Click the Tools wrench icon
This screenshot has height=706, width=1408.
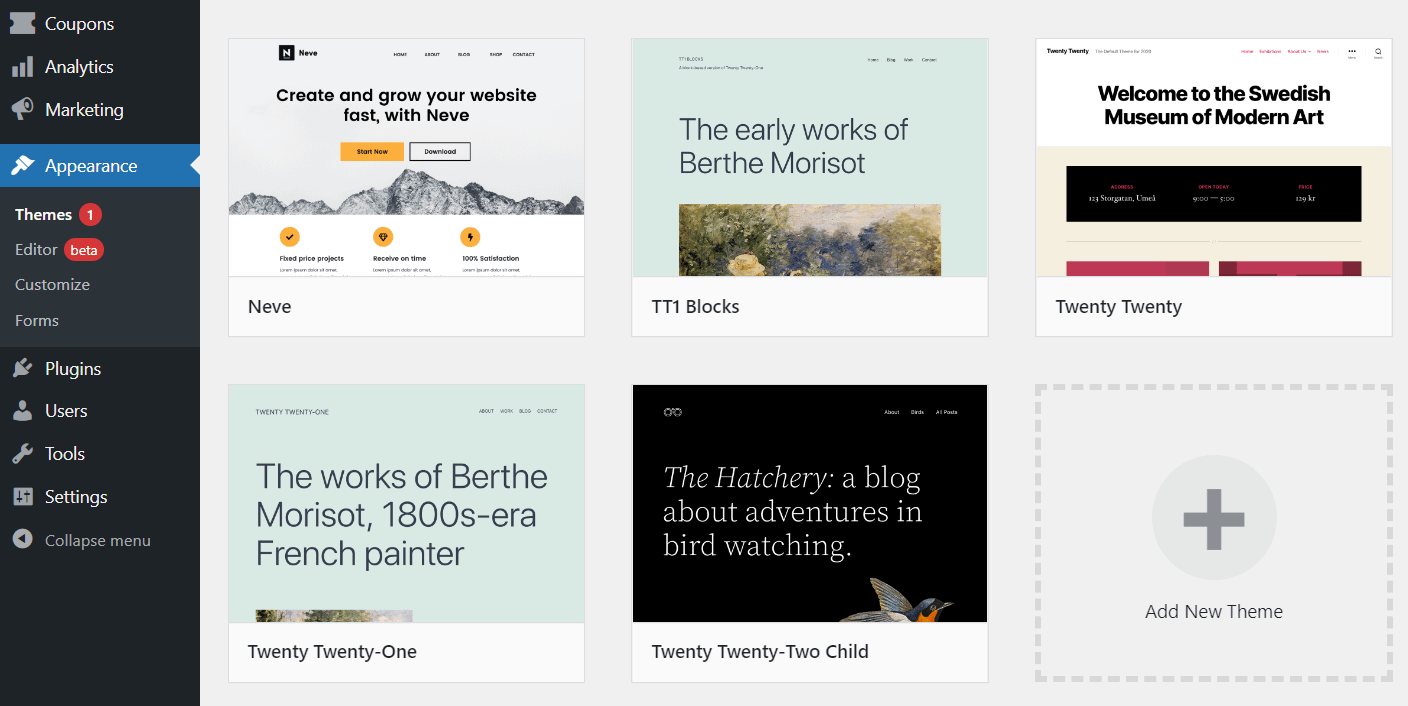tap(22, 454)
